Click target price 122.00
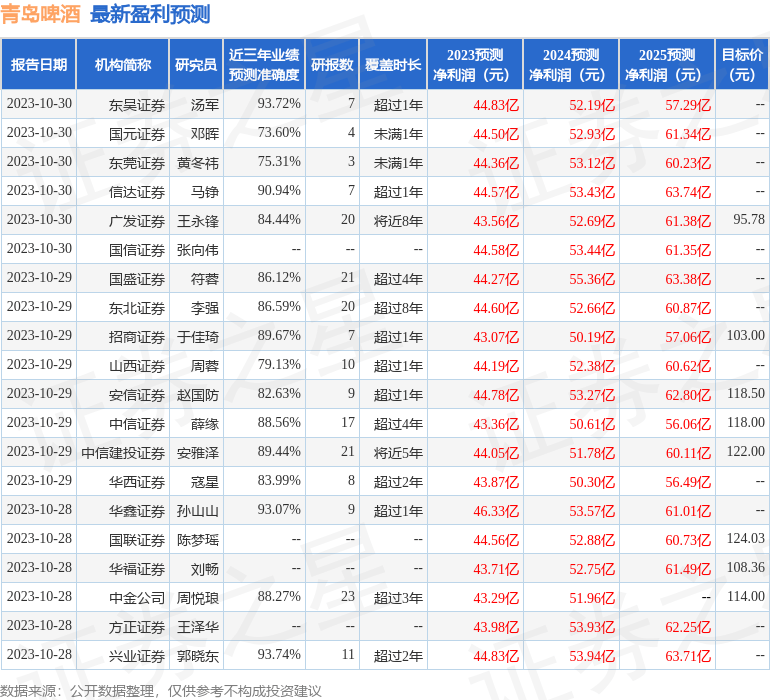The image size is (770, 700). [746, 451]
